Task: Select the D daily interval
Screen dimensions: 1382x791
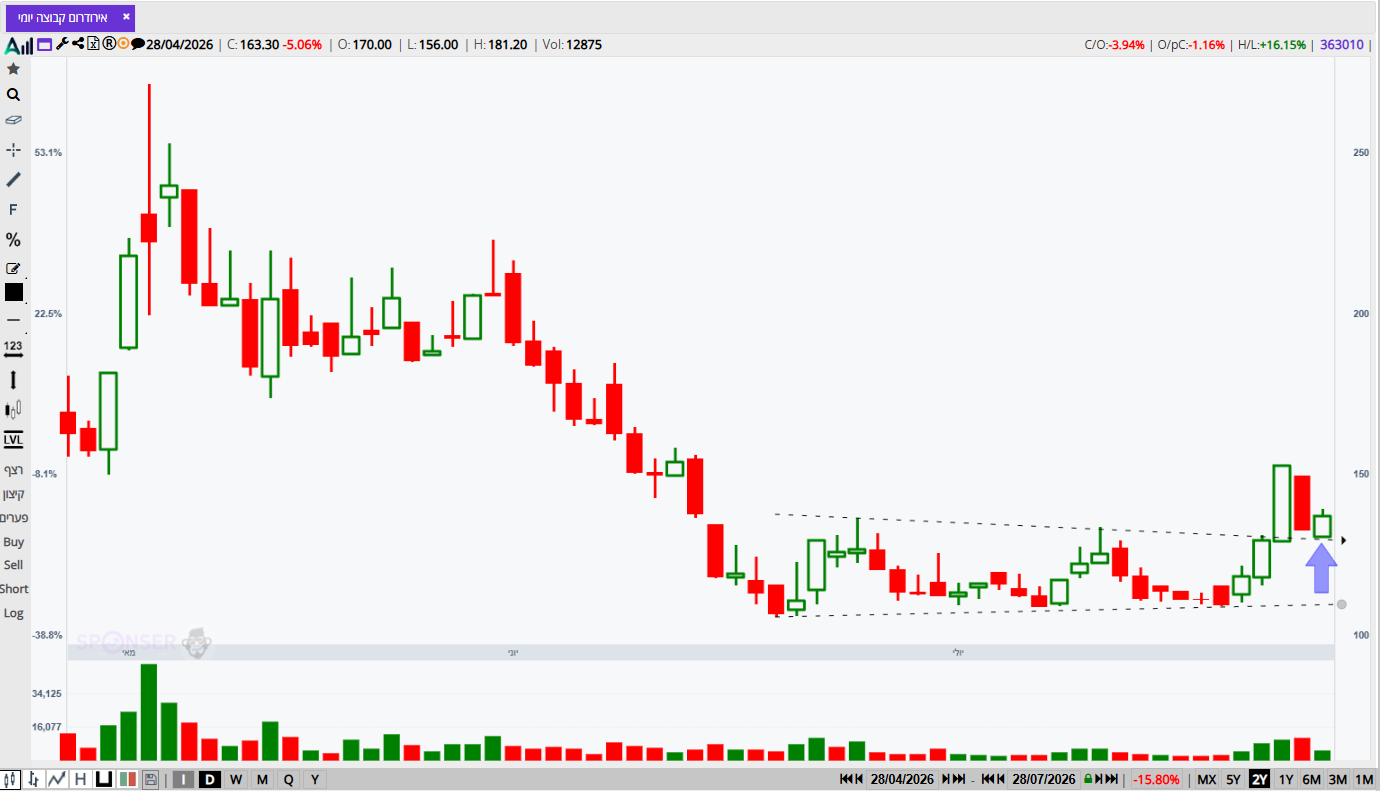Action: [x=210, y=779]
